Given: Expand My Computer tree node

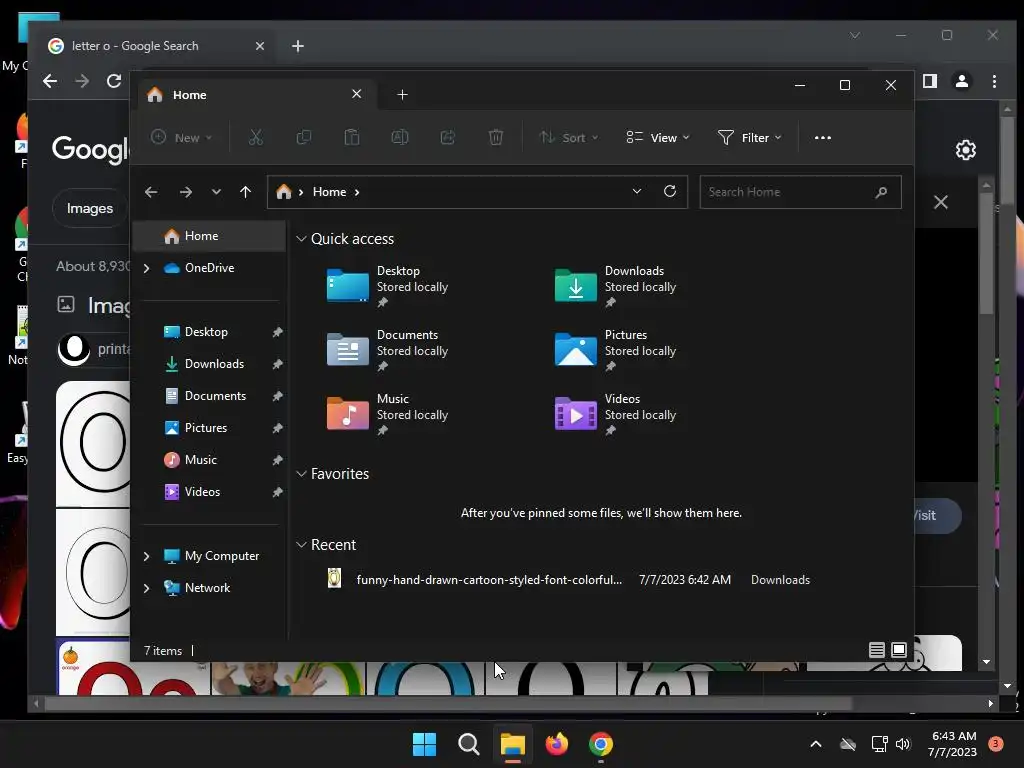Looking at the screenshot, I should coord(146,556).
